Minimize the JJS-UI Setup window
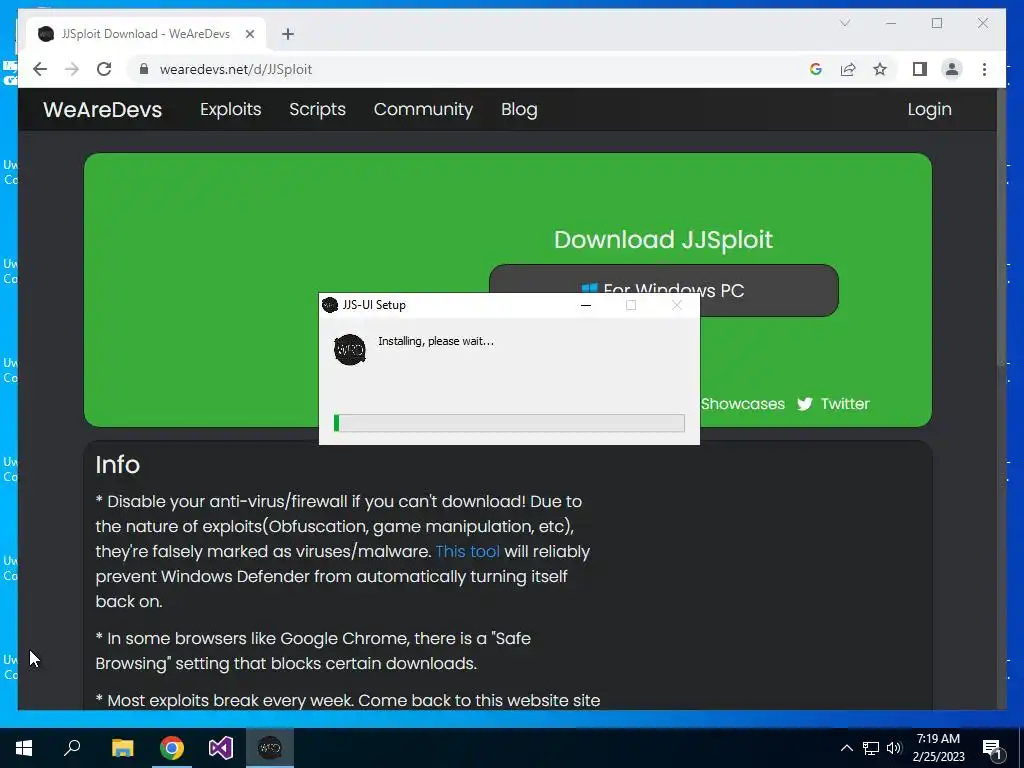 click(x=586, y=305)
